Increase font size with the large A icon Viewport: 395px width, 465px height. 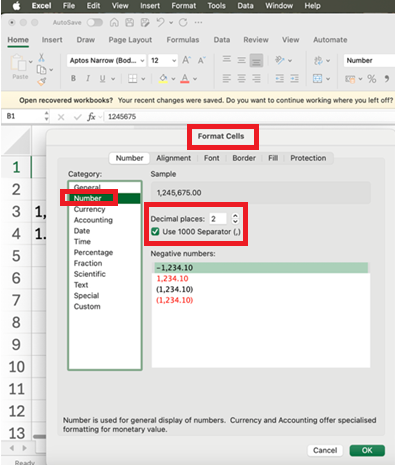pyautogui.click(x=186, y=60)
